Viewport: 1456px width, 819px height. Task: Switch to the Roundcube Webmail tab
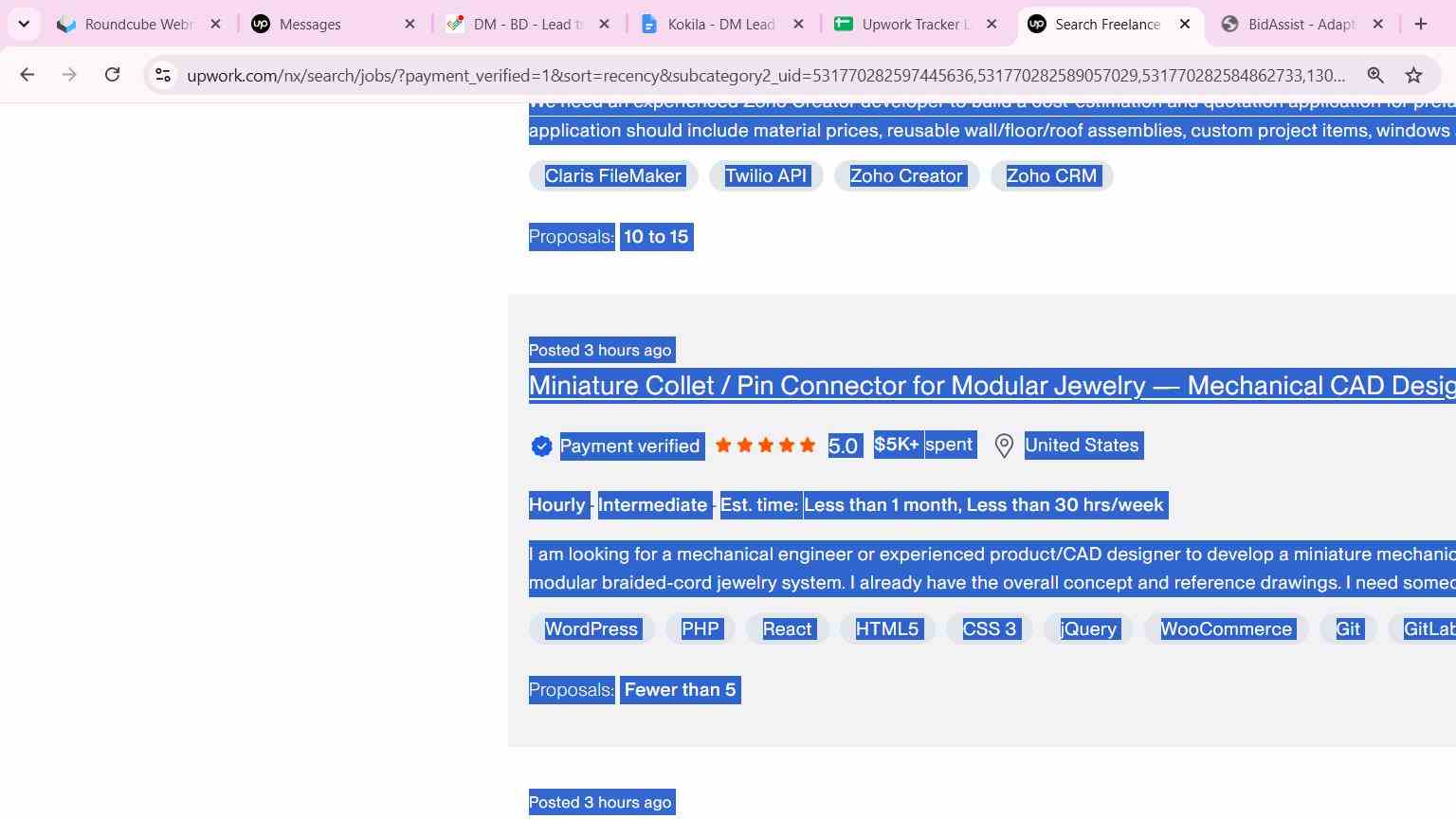click(138, 24)
